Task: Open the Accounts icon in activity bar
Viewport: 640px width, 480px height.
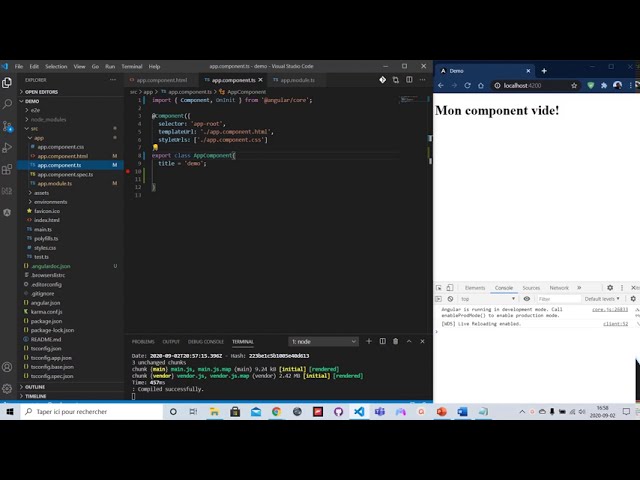Action: point(7,367)
